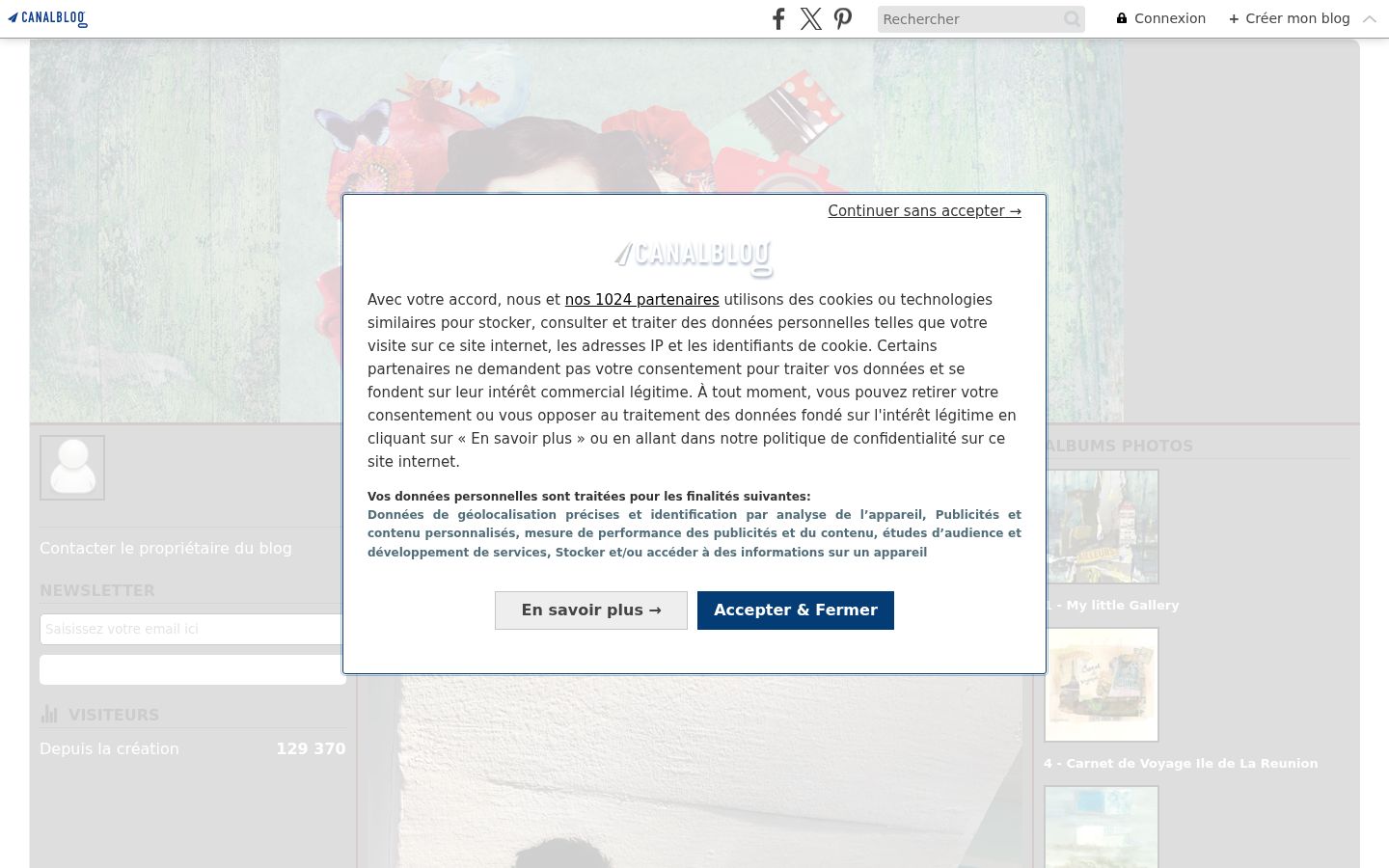Open the Carnet de Voyage Réunion thumbnail
The height and width of the screenshot is (868, 1389).
click(1102, 685)
